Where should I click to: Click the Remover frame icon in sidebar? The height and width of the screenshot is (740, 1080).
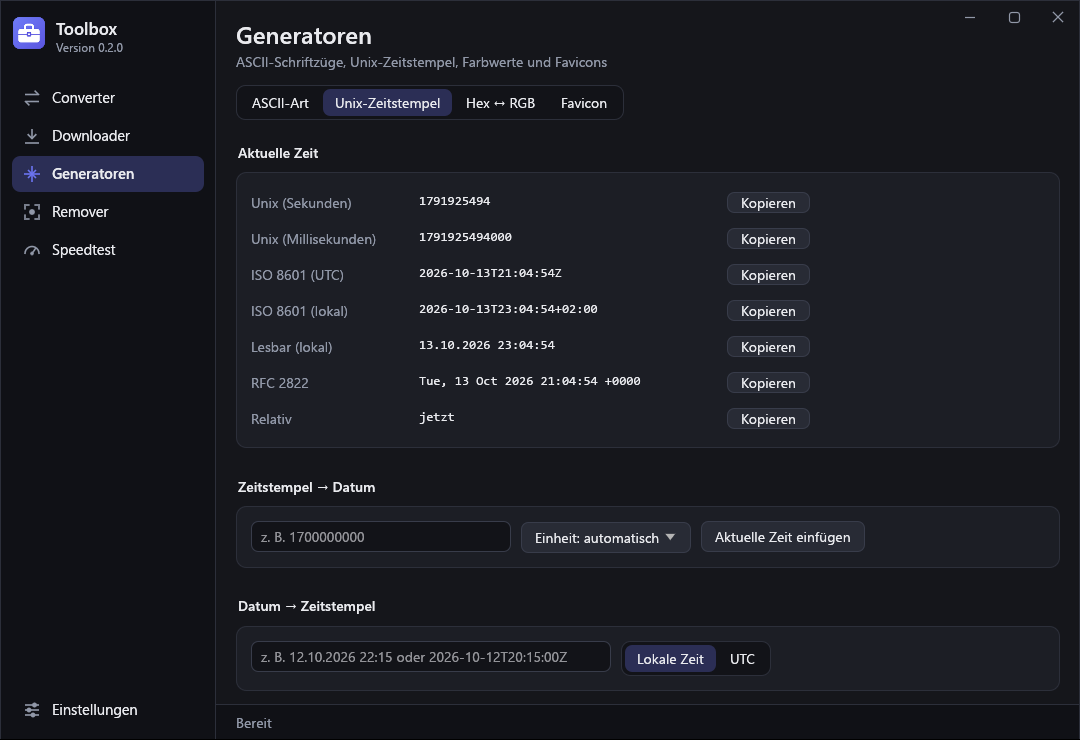pyautogui.click(x=32, y=212)
